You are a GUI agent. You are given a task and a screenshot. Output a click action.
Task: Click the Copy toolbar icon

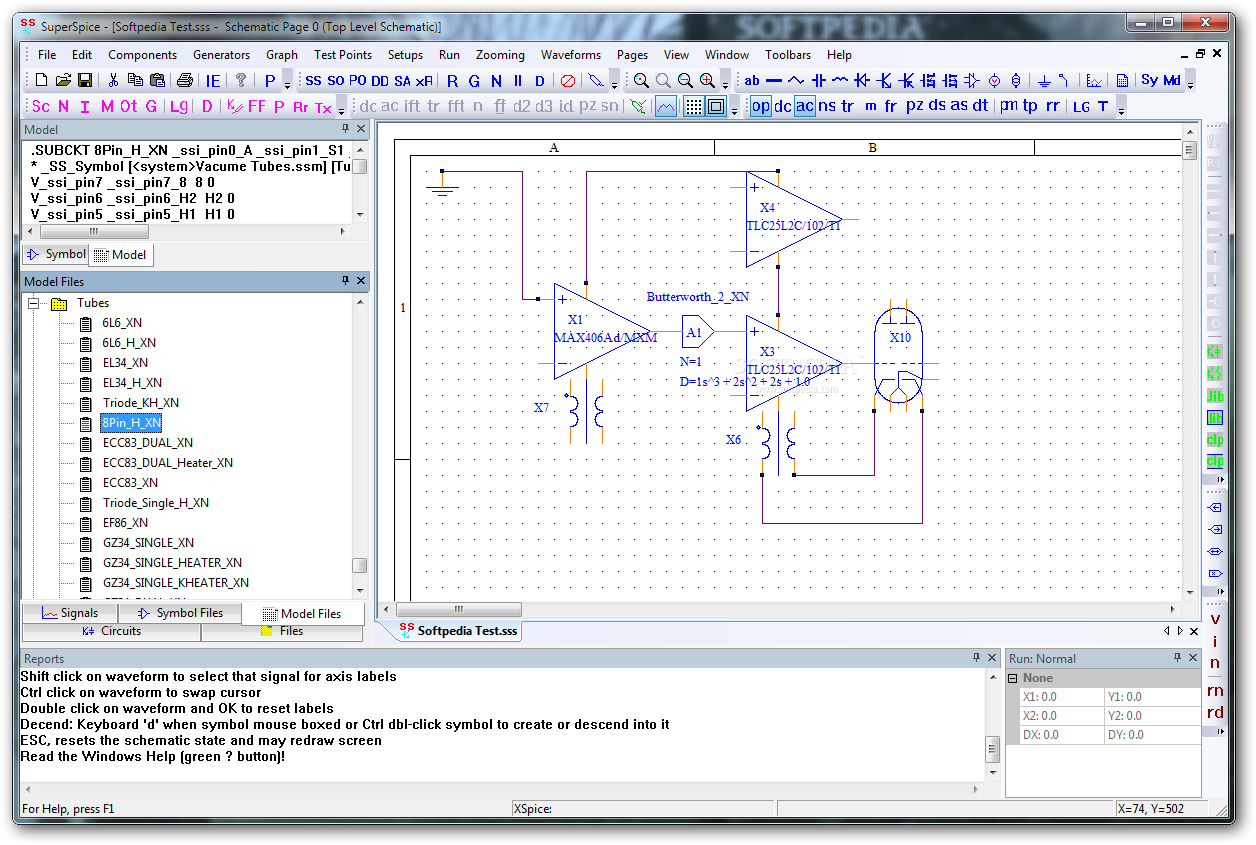135,80
